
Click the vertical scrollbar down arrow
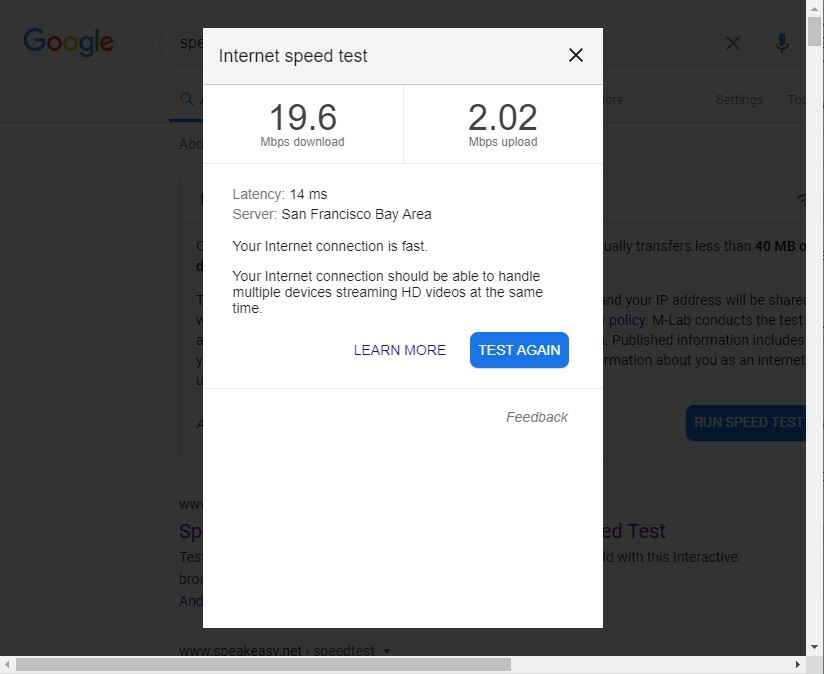point(814,647)
